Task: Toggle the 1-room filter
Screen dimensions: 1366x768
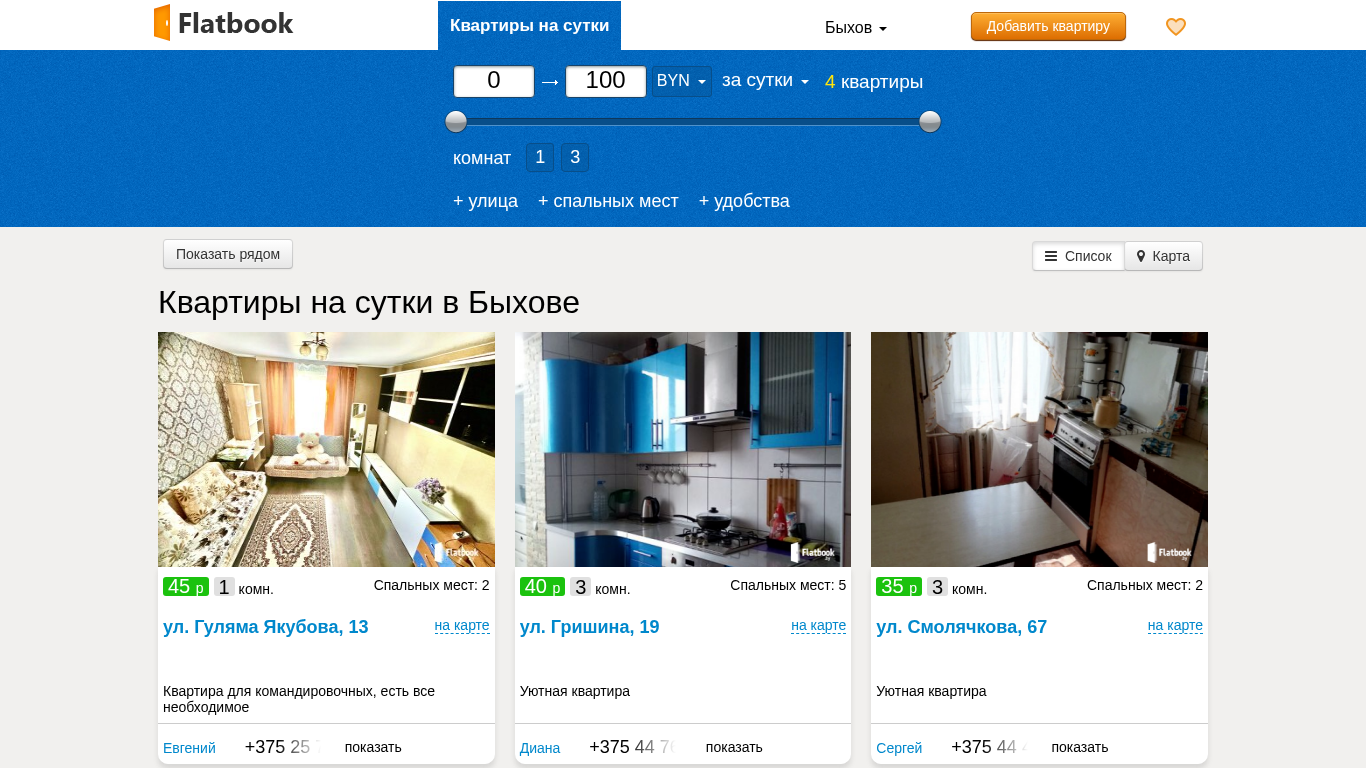Action: (540, 157)
